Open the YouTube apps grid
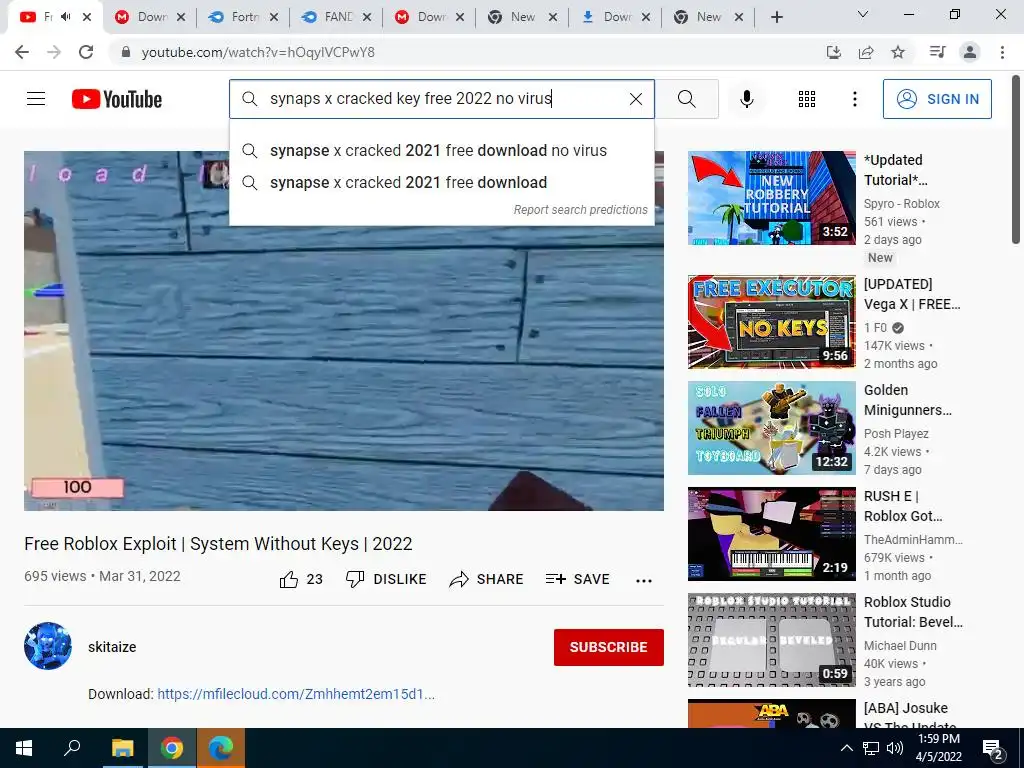 (x=807, y=99)
